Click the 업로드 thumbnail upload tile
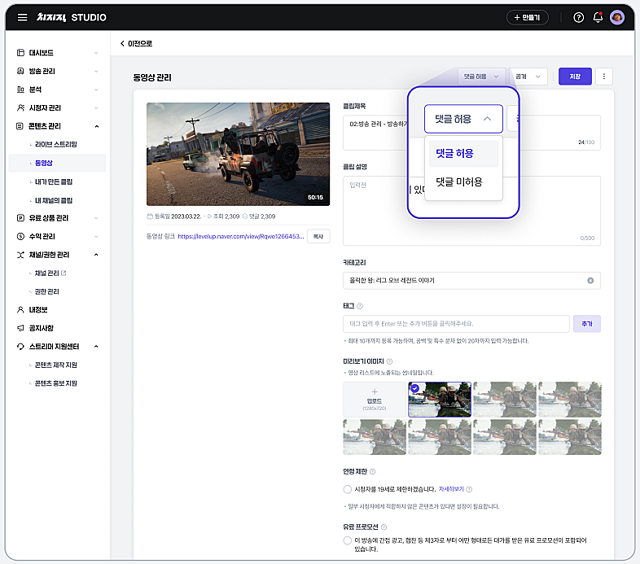Image resolution: width=640 pixels, height=564 pixels. click(x=373, y=399)
